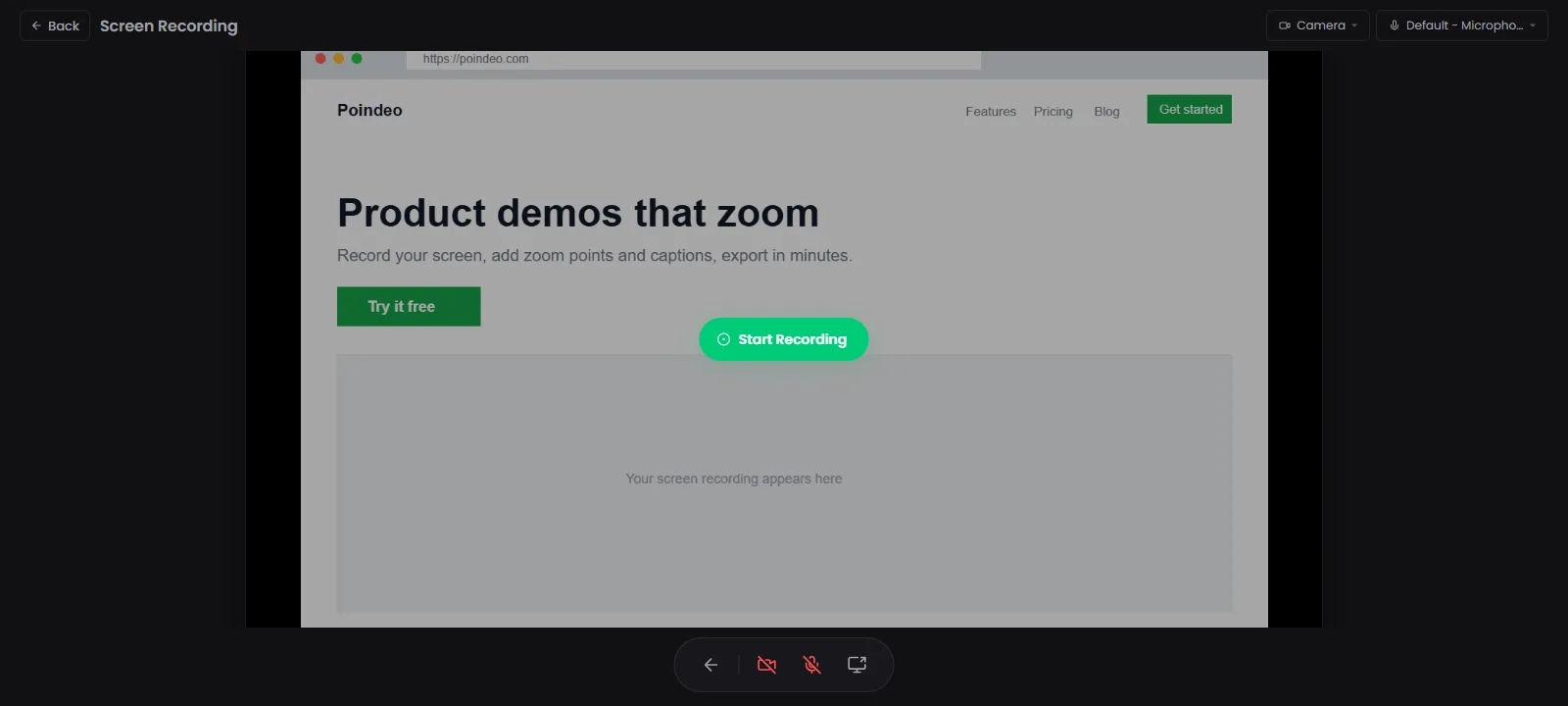This screenshot has height=706, width=1568.
Task: Open the Features link in the preview
Action: (991, 112)
